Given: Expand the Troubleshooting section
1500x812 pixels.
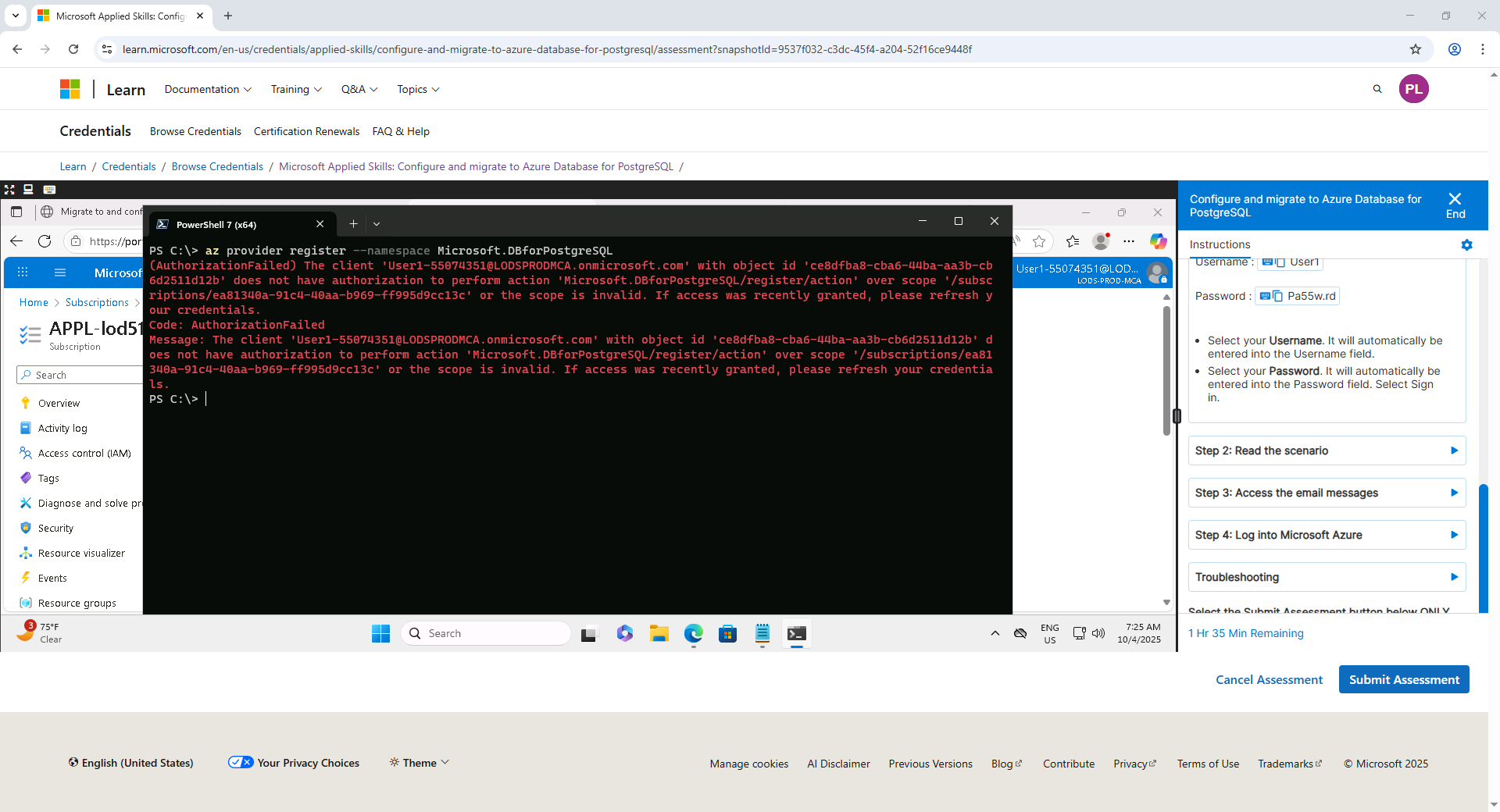Looking at the screenshot, I should pyautogui.click(x=1327, y=577).
